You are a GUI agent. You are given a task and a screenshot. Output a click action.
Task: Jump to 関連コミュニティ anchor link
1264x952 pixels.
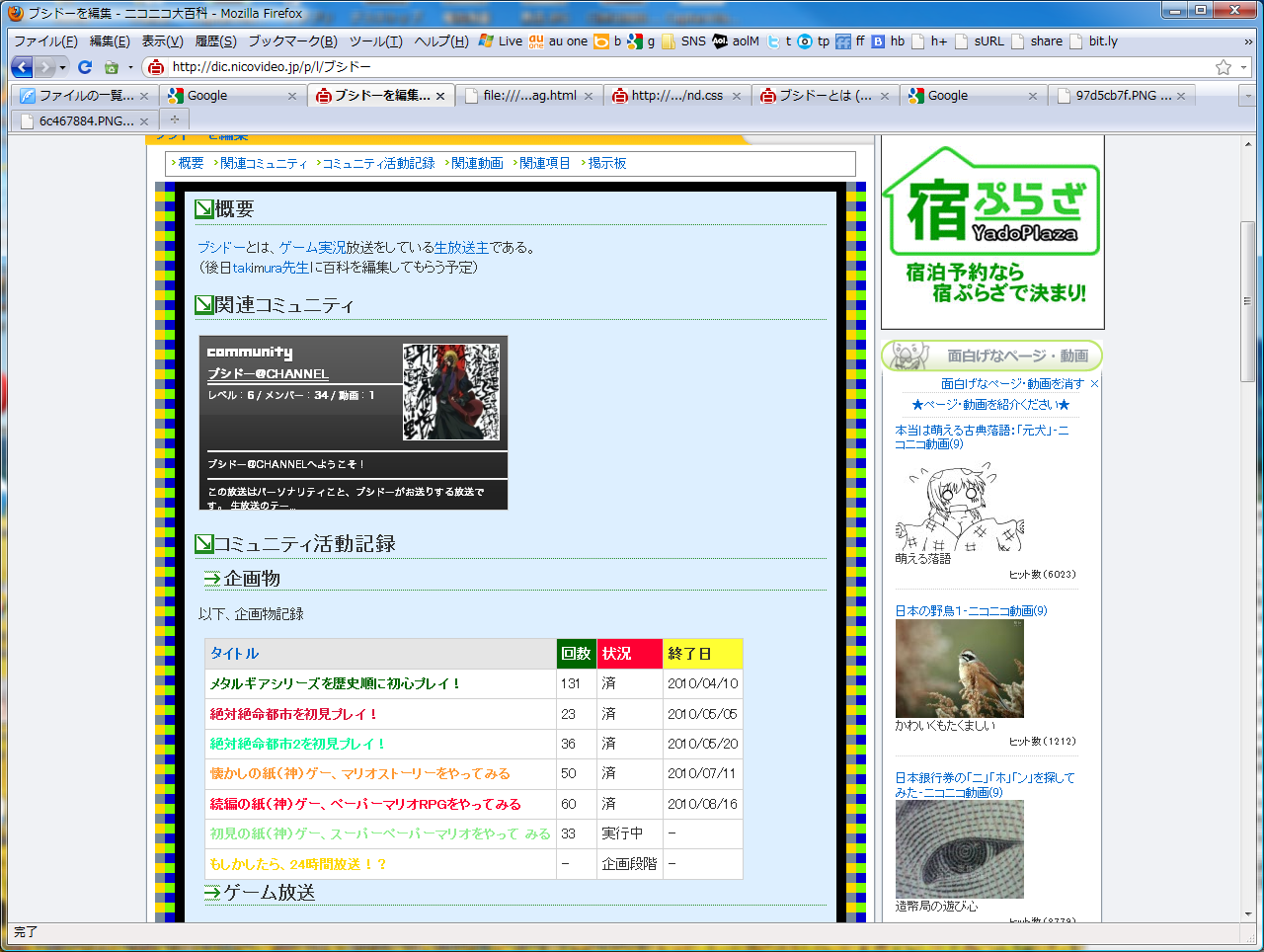point(264,163)
